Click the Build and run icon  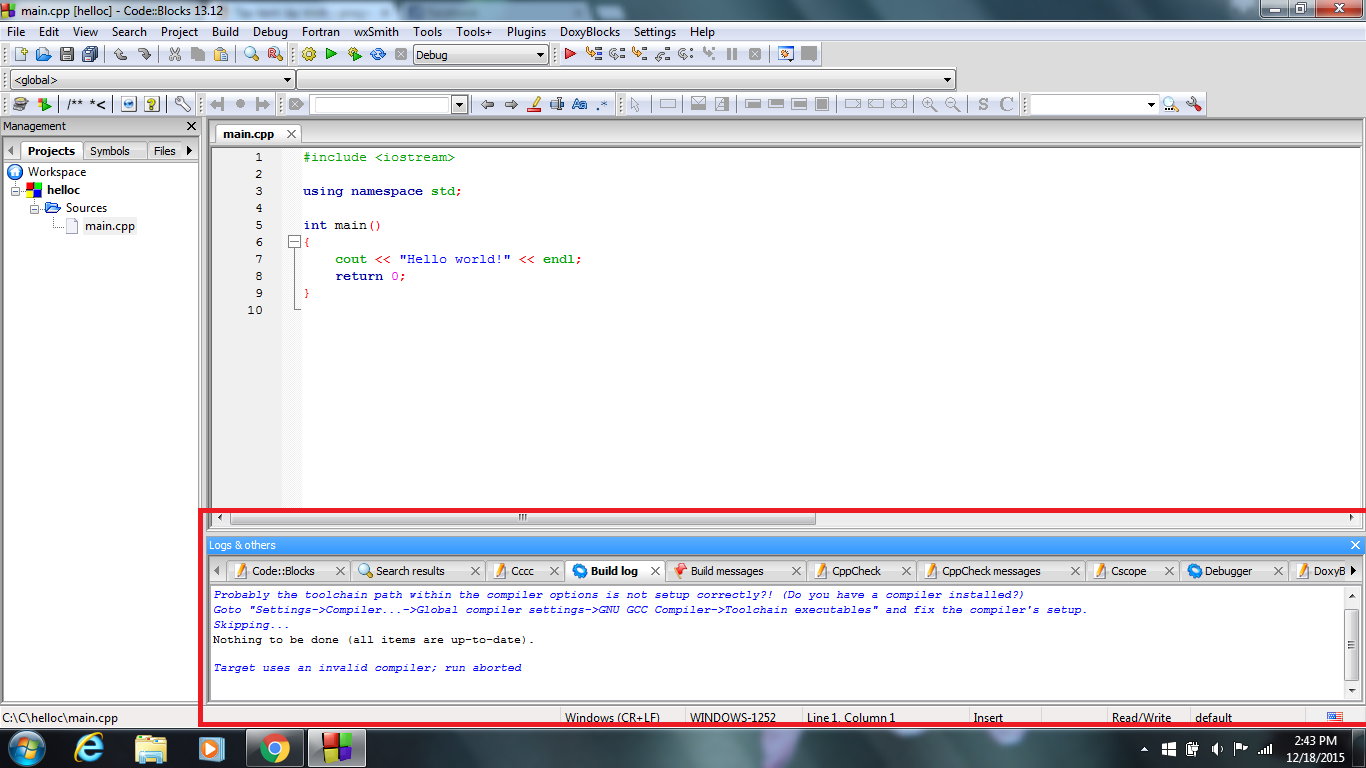tap(354, 55)
